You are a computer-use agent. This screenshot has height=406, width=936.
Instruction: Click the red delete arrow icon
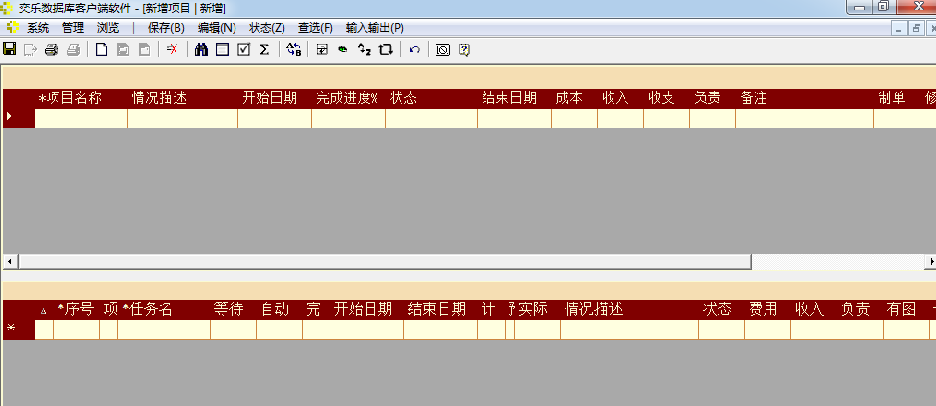point(172,49)
